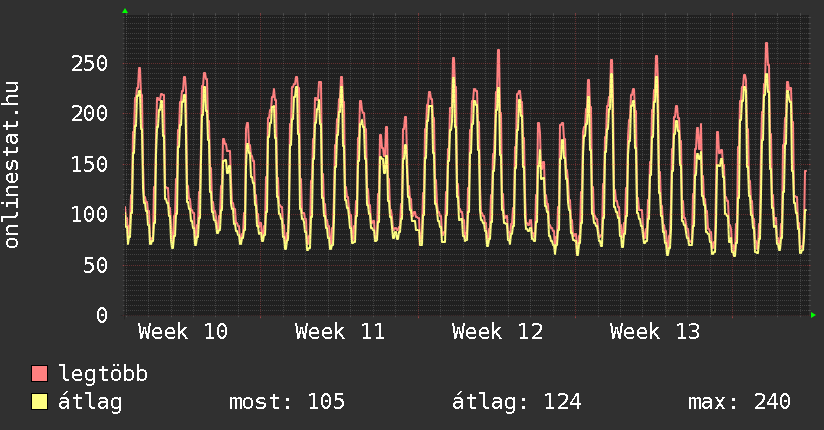The image size is (824, 430).
Task: Click the 150 y-axis tick label
Action: coord(89,164)
